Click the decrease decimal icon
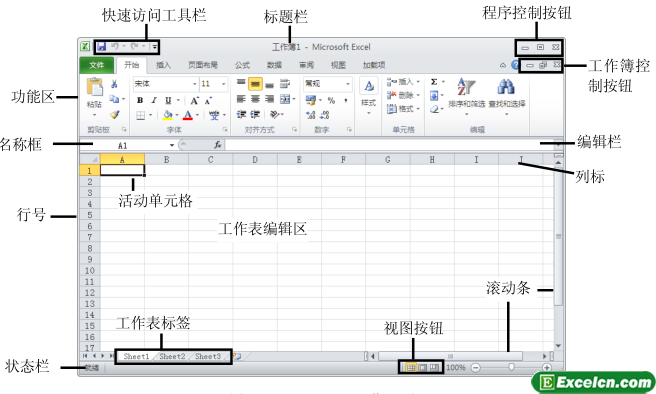 point(325,115)
